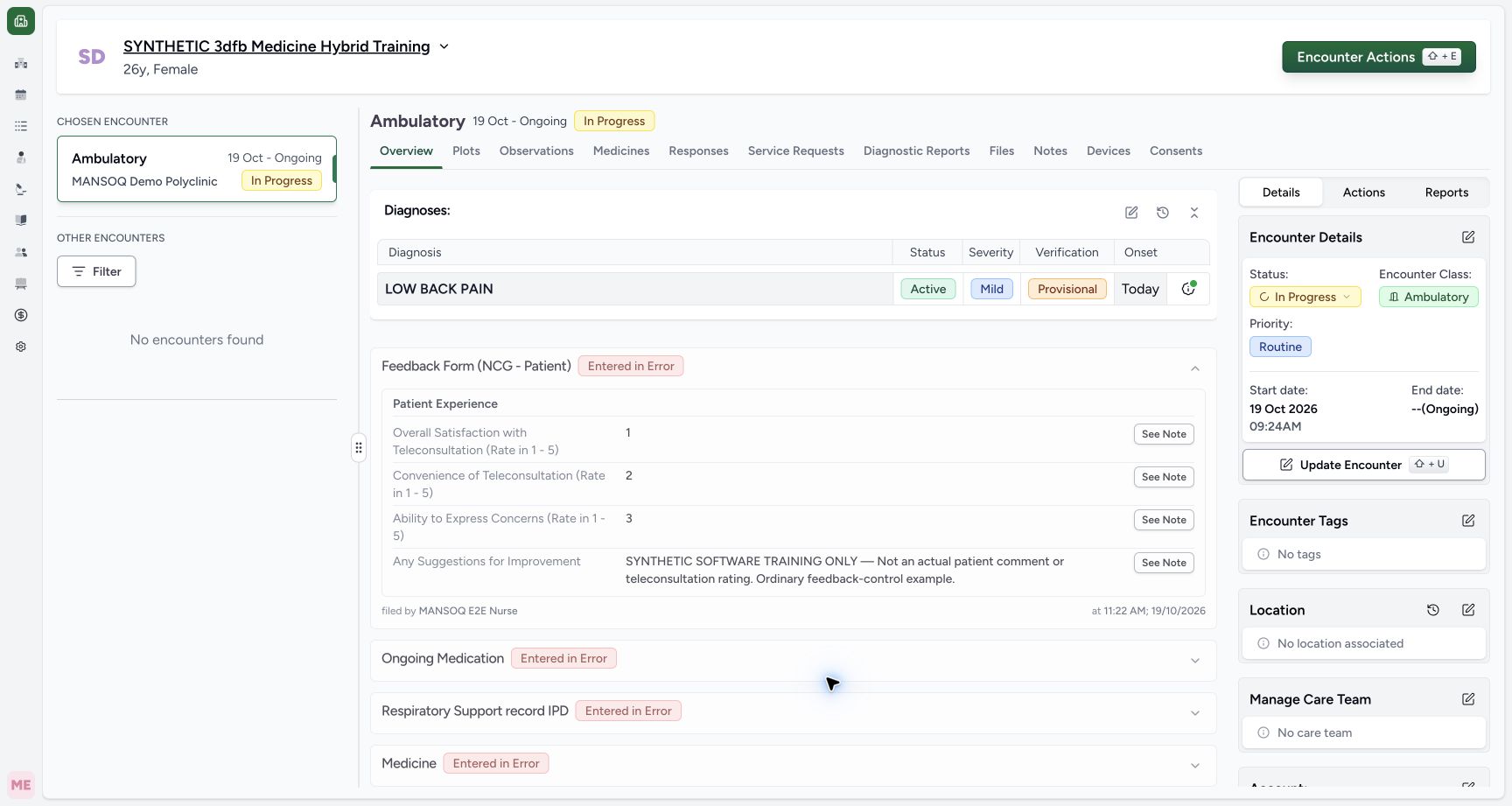
Task: Open the In Progress status dropdown
Action: (1305, 297)
